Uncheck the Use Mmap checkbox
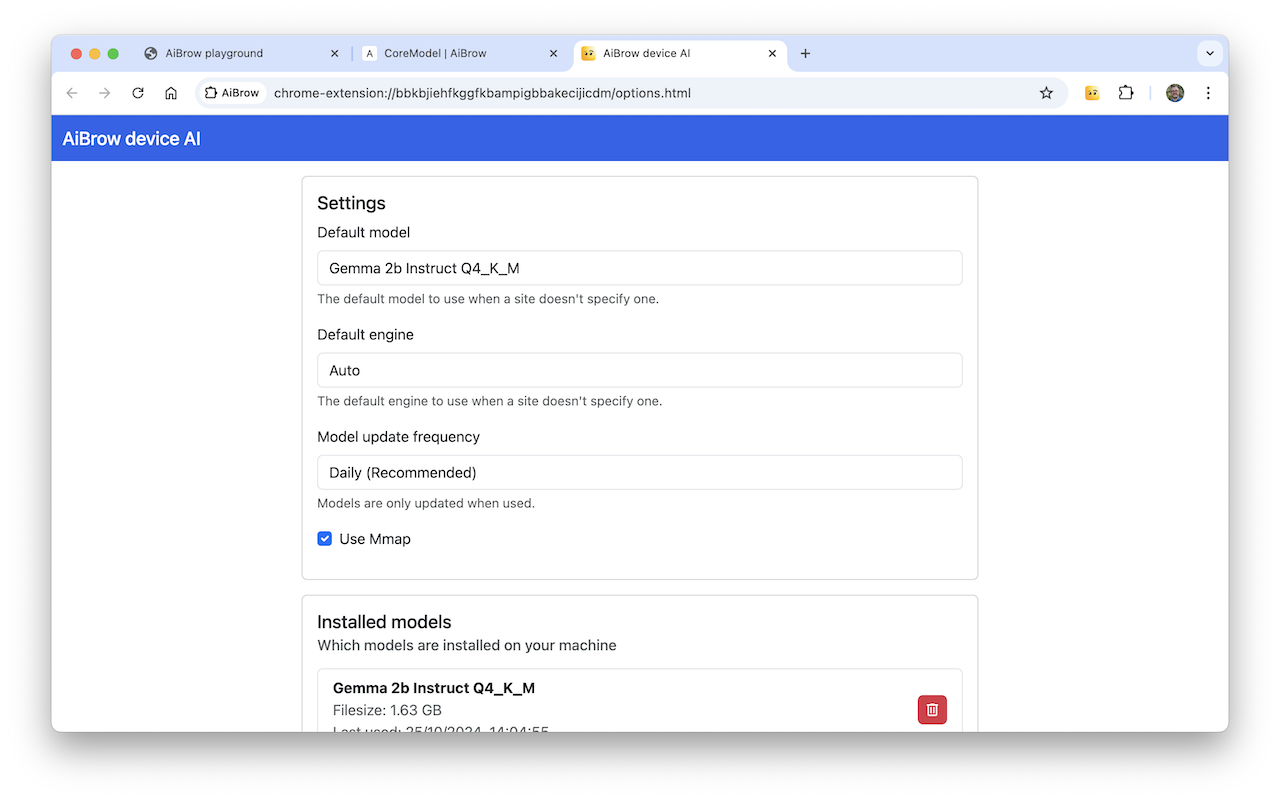This screenshot has width=1280, height=800. pos(324,538)
